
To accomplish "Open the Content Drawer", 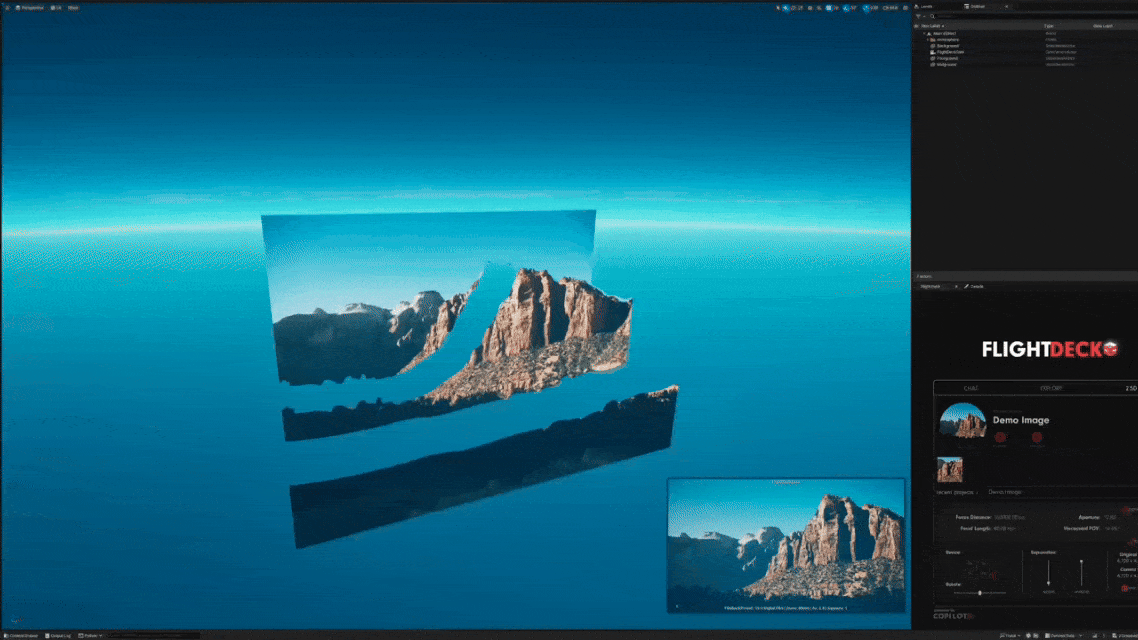I will (22, 636).
